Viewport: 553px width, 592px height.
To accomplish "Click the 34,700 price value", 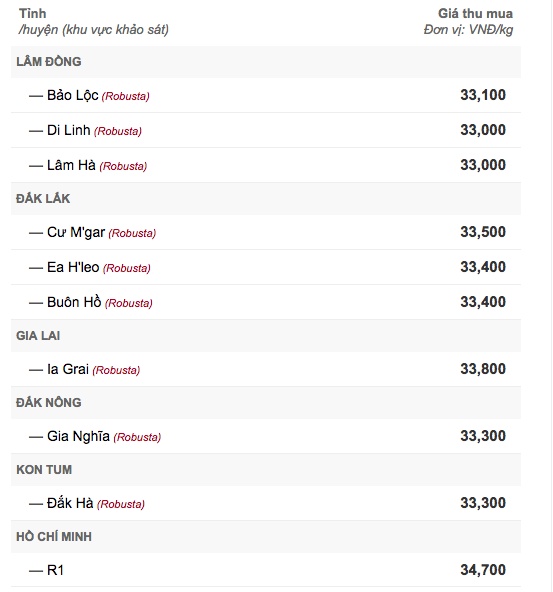I will 483,570.
